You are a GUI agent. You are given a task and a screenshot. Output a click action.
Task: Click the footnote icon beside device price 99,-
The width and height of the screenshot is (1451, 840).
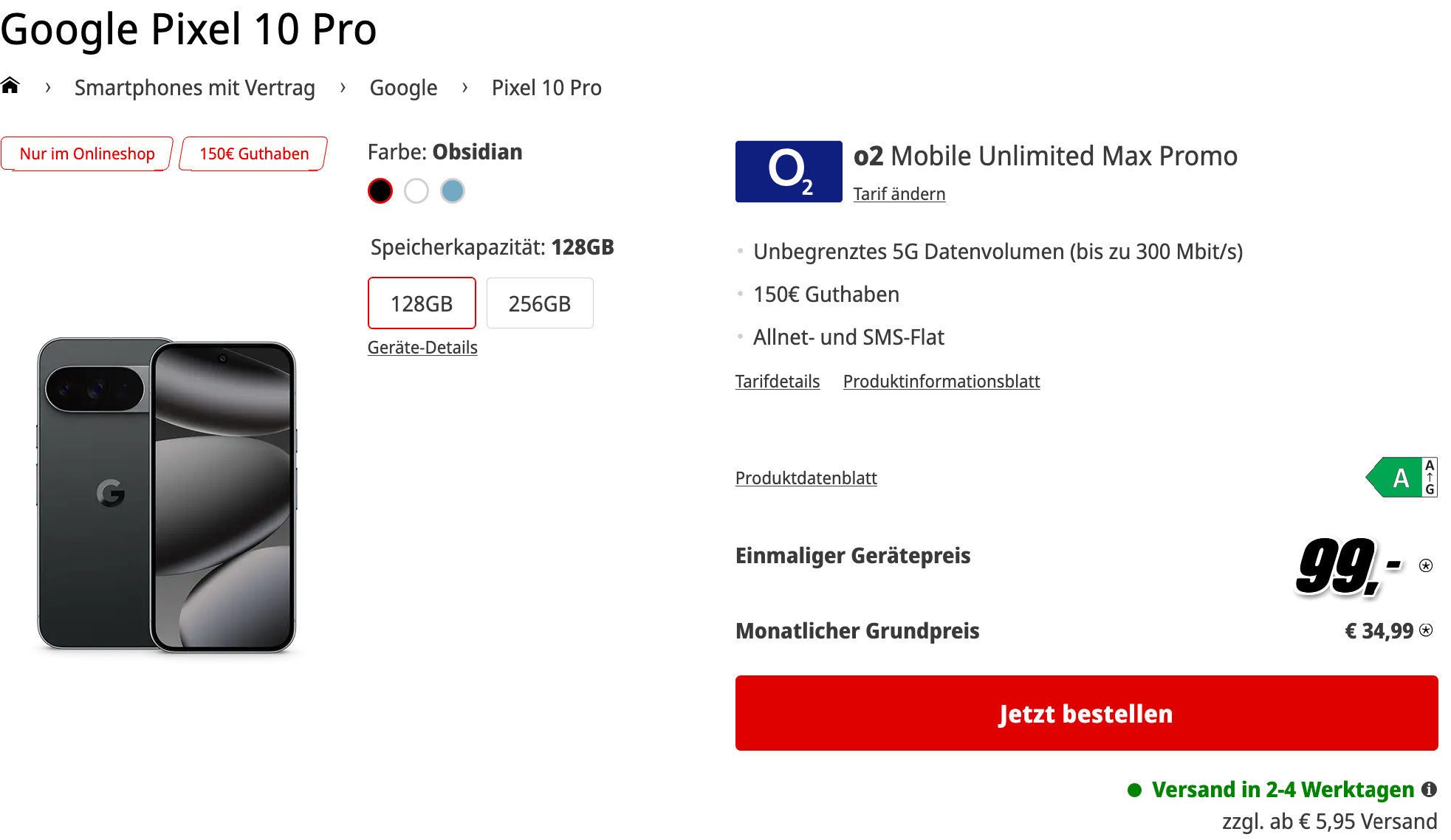(x=1426, y=565)
